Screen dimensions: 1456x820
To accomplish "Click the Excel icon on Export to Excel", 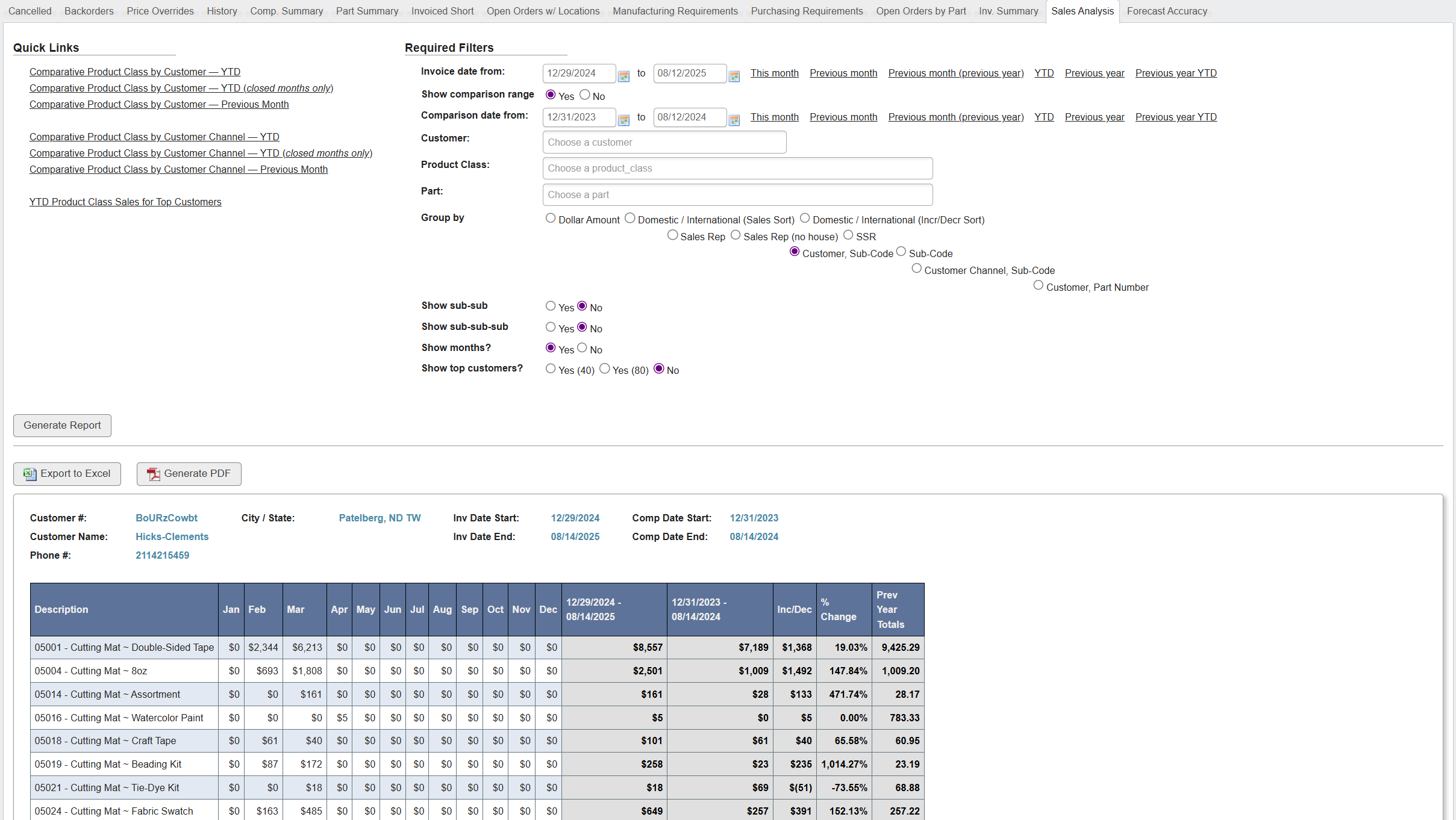I will pyautogui.click(x=30, y=474).
